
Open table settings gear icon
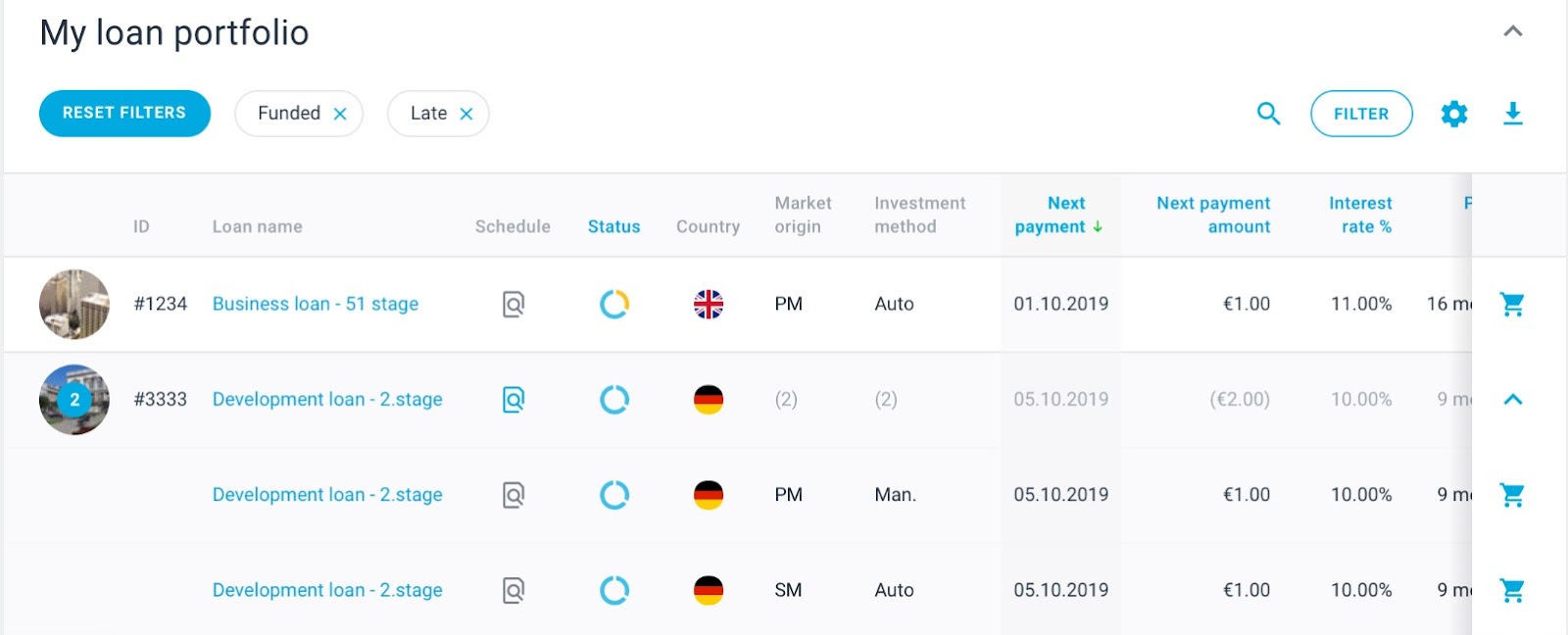pos(1454,114)
